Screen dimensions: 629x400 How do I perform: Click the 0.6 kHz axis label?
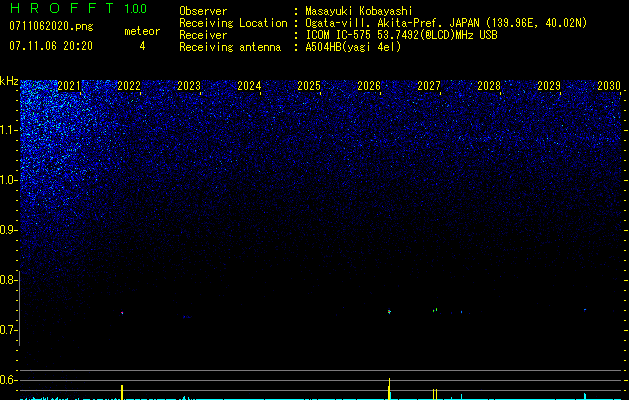(x=9, y=380)
